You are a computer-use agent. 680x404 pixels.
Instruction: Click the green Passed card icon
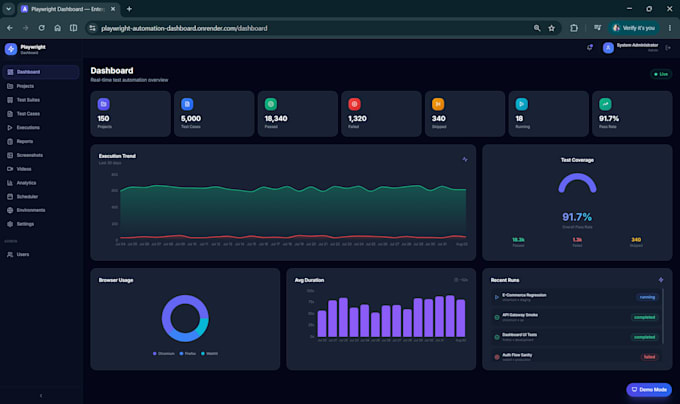271,104
